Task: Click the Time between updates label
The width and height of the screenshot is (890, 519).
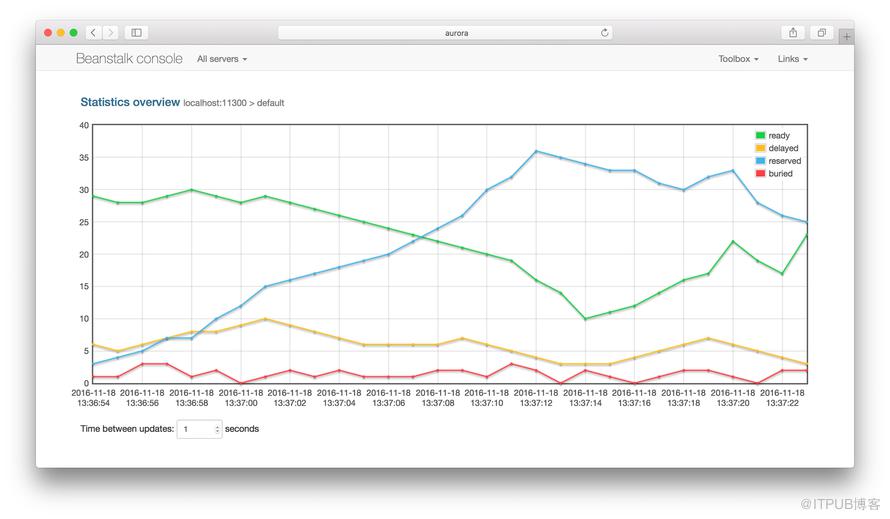Action: coord(127,429)
